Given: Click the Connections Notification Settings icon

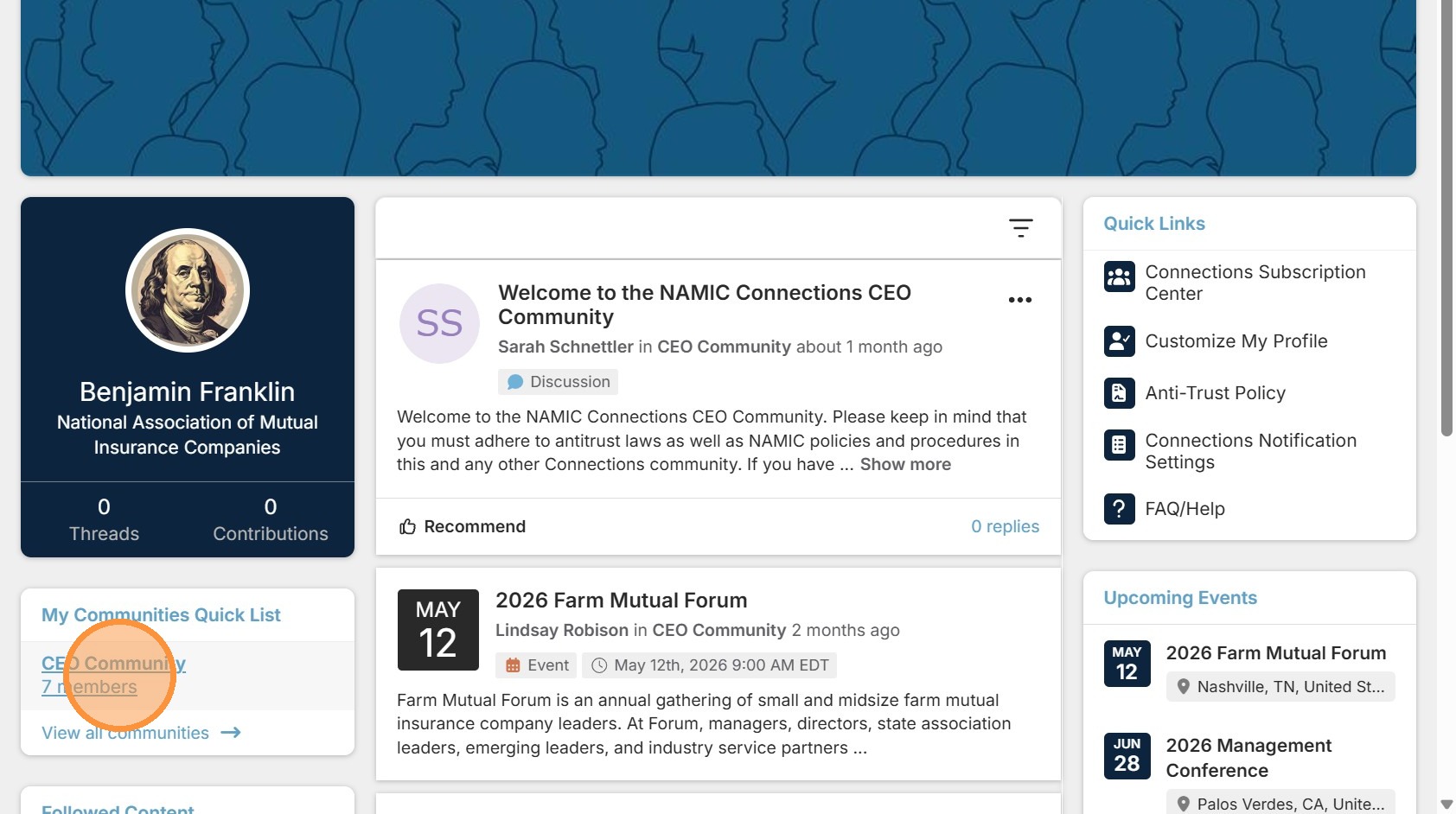Looking at the screenshot, I should coord(1120,445).
